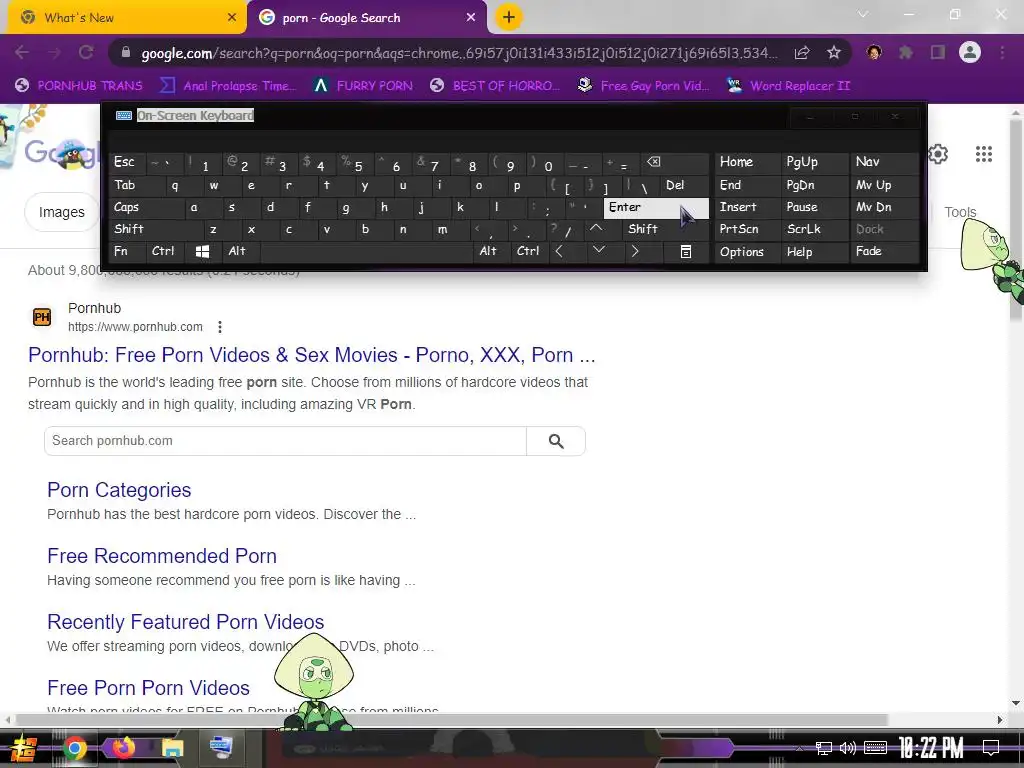Open the Chrome profile avatar
The width and height of the screenshot is (1024, 768).
coord(970,53)
